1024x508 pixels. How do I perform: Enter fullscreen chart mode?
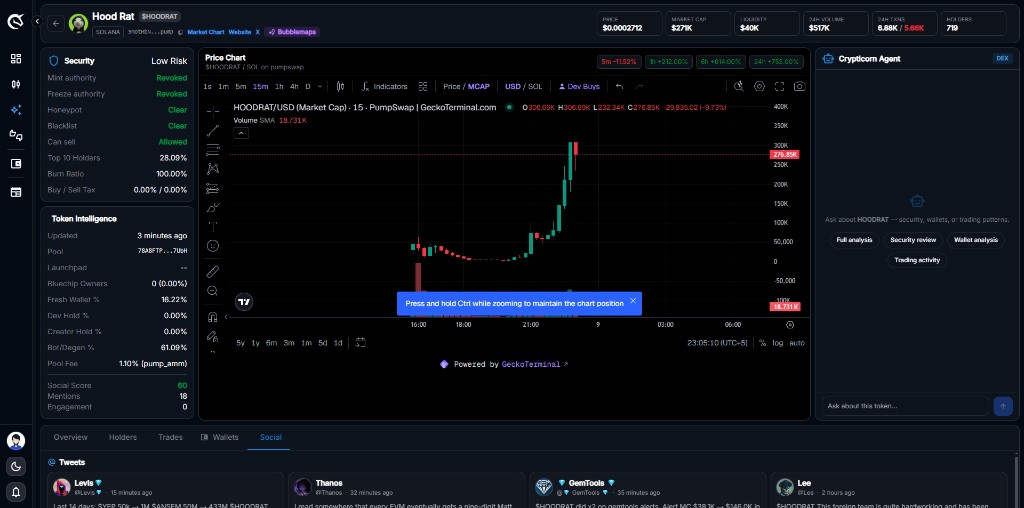point(779,86)
